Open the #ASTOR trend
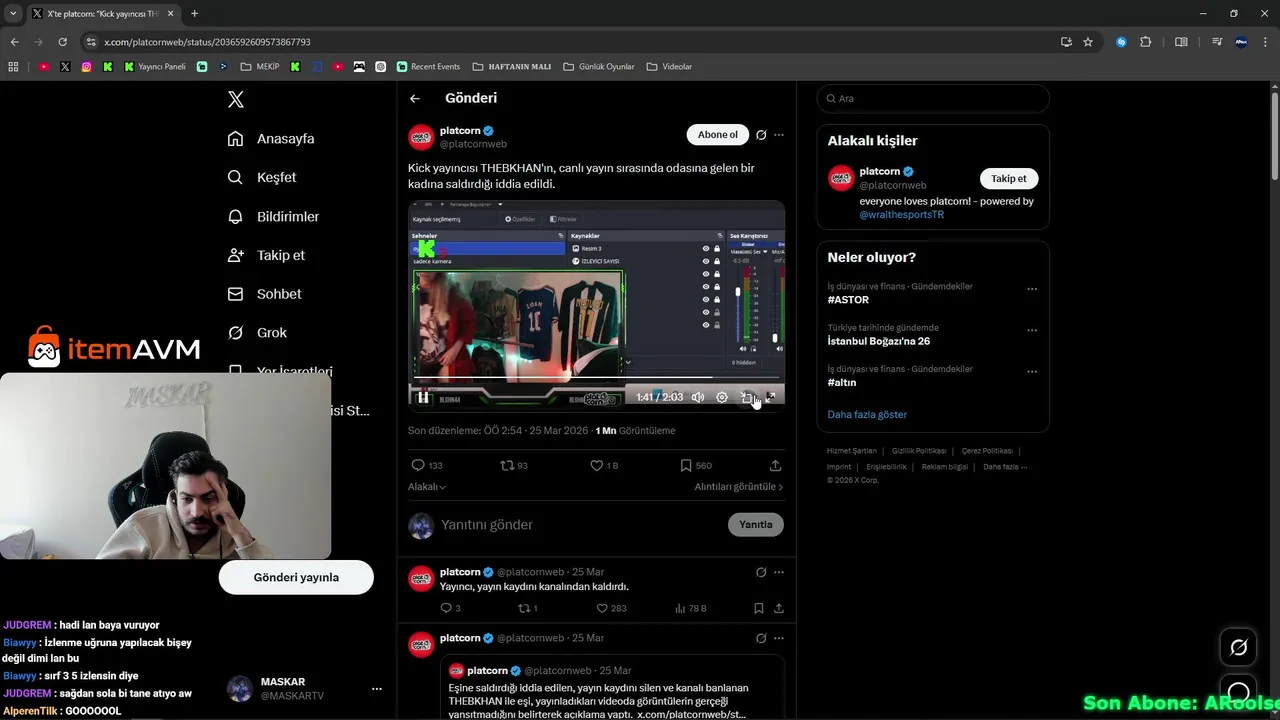This screenshot has height=720, width=1280. pos(848,300)
